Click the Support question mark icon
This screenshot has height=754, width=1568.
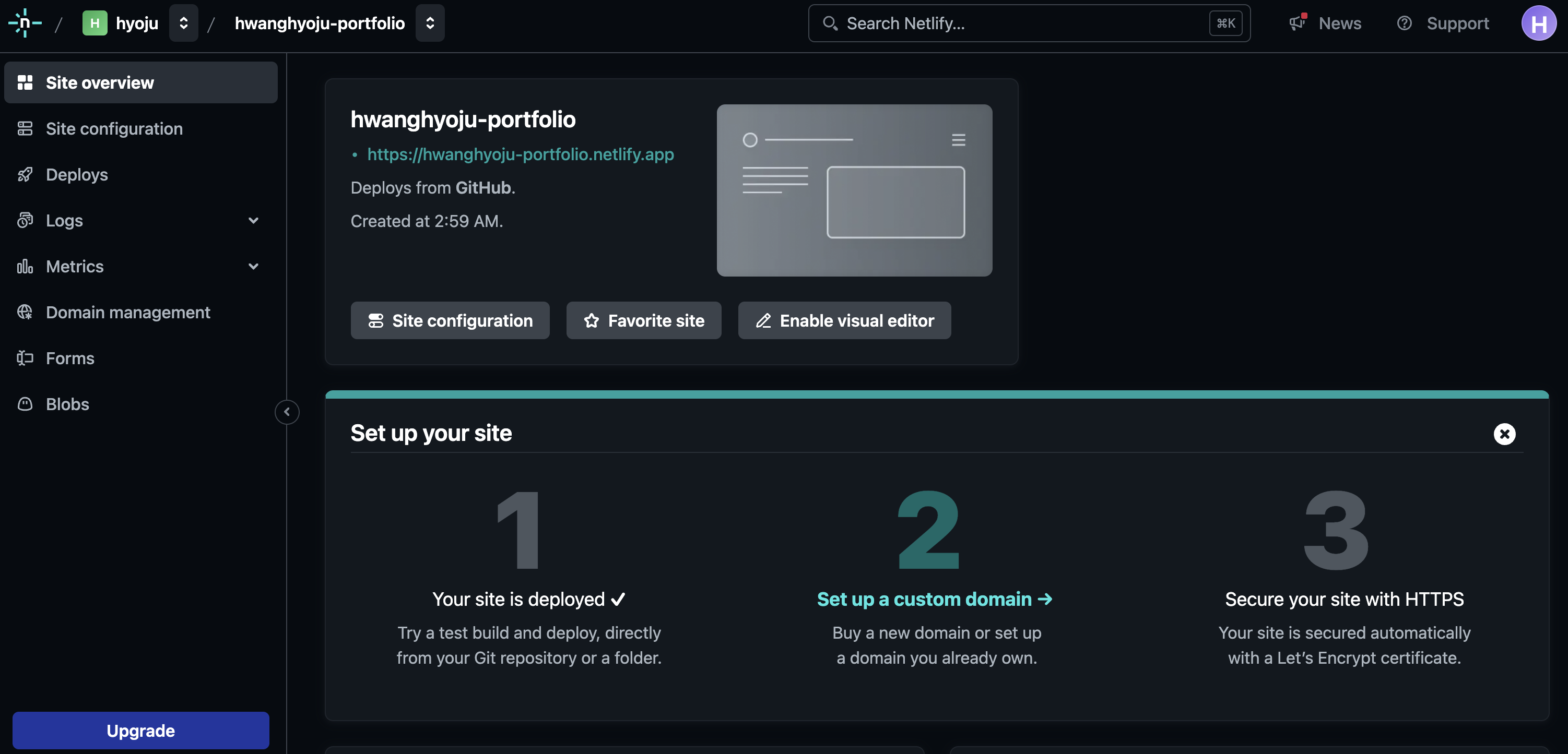point(1404,23)
